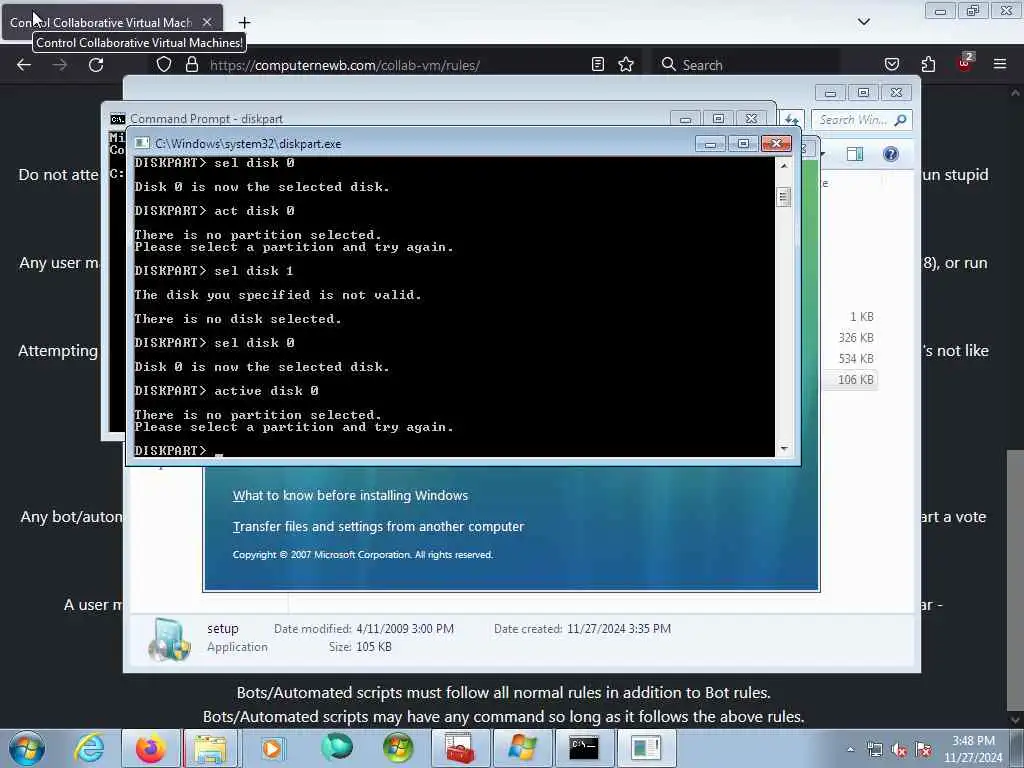Screen dimensions: 1024x768
Task: Click down arrow of diskpart scrollbar
Action: pos(784,449)
